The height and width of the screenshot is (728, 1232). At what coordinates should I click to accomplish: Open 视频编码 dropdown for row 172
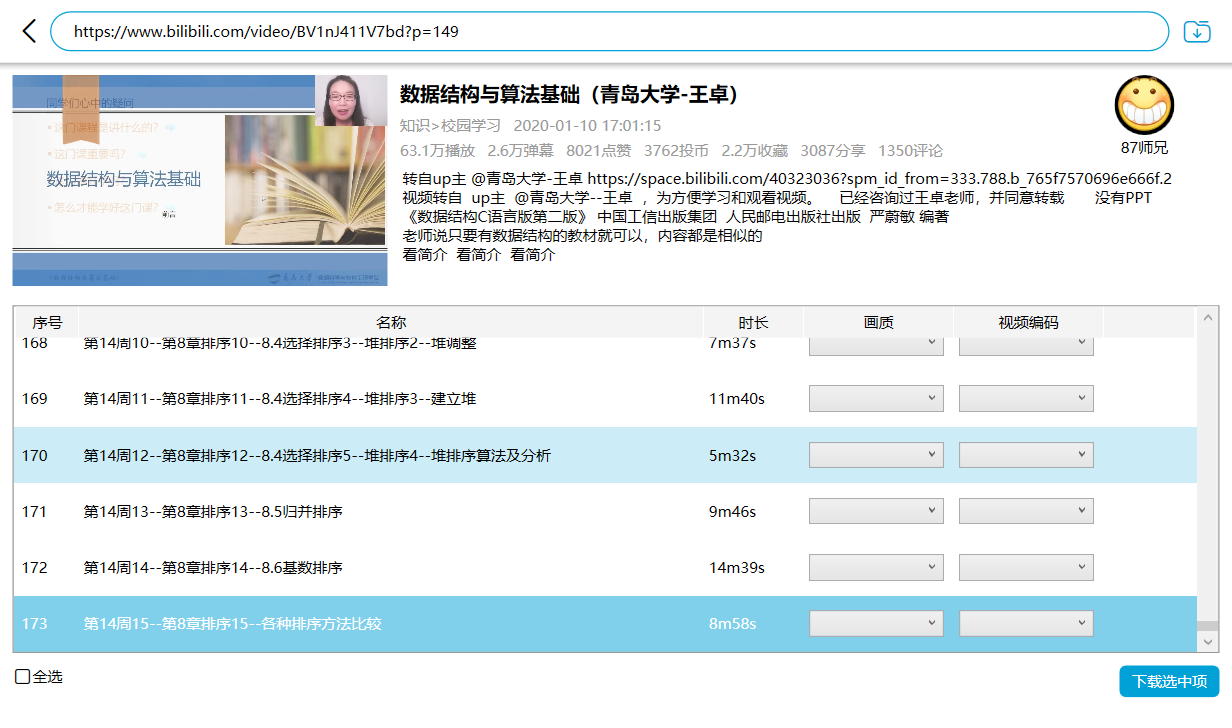click(1026, 567)
